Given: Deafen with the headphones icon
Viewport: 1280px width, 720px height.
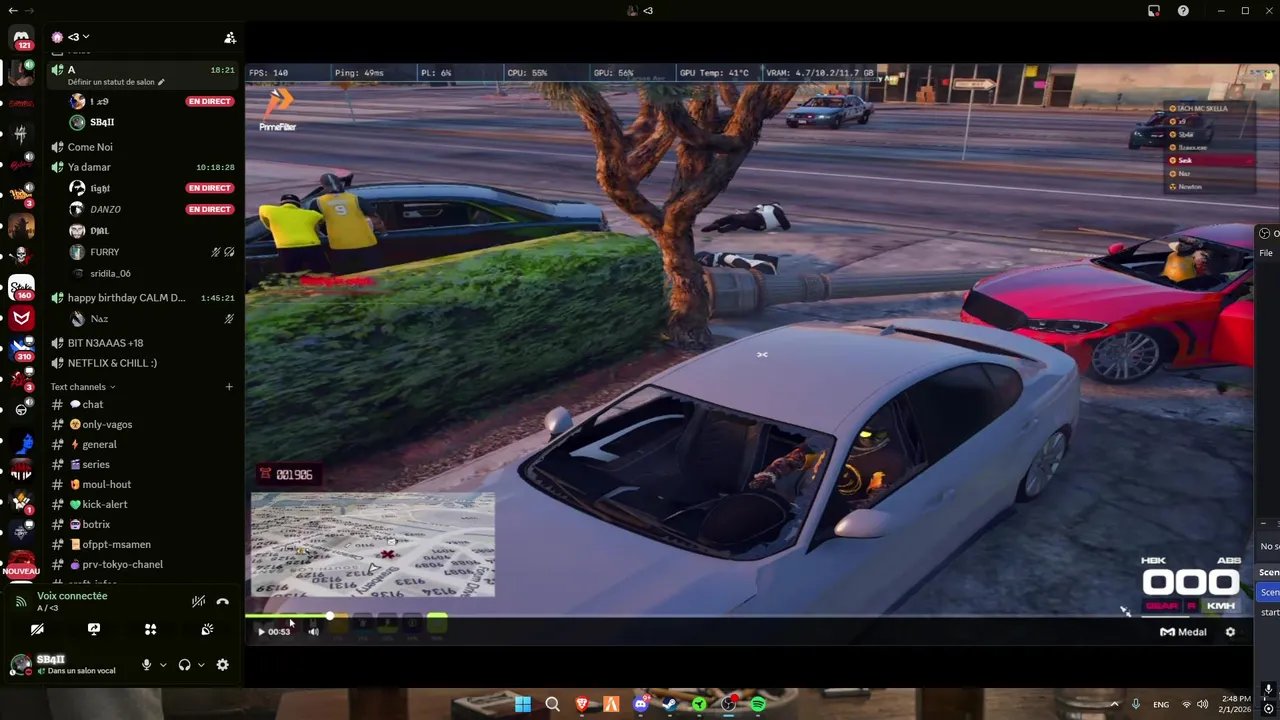Looking at the screenshot, I should [x=184, y=665].
